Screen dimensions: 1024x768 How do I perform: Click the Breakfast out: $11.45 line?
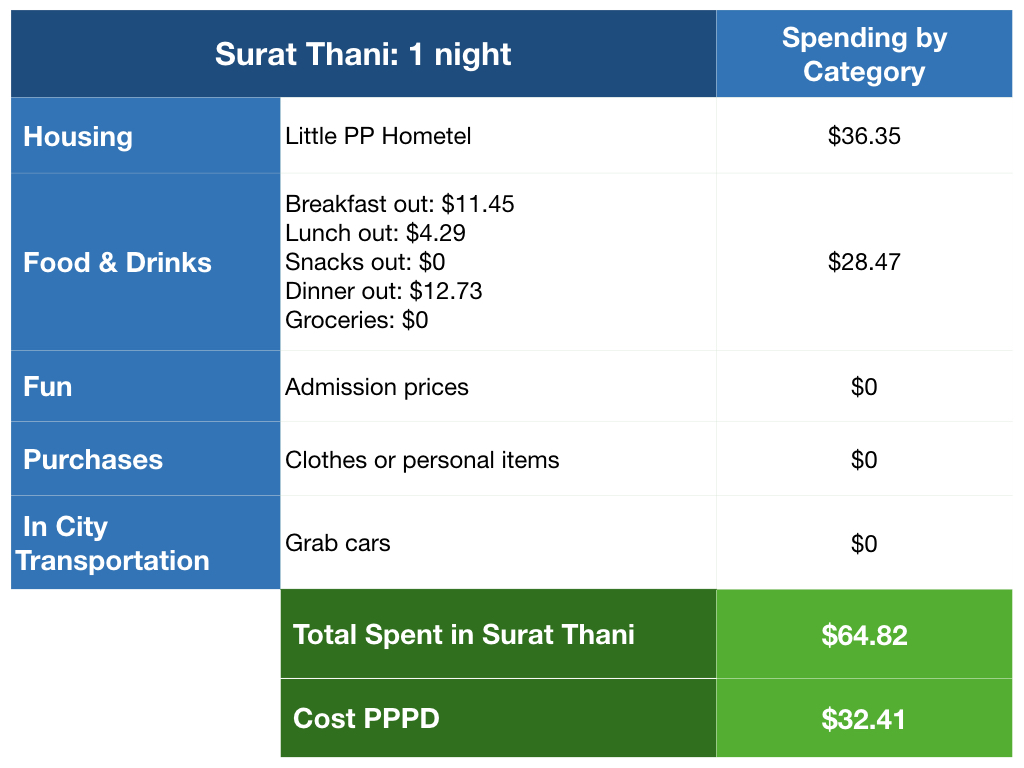(399, 204)
